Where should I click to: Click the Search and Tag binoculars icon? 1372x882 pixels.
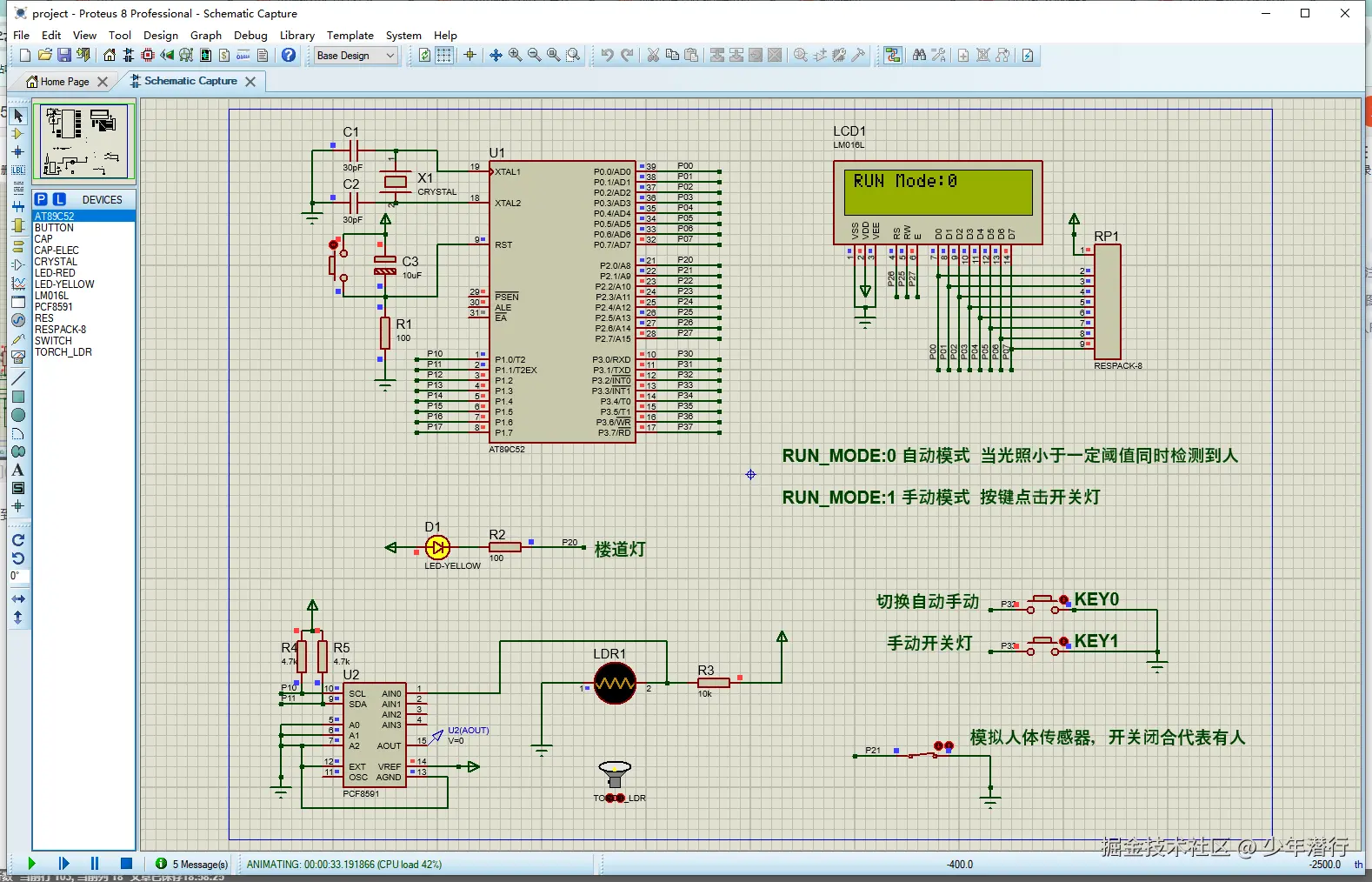point(919,55)
